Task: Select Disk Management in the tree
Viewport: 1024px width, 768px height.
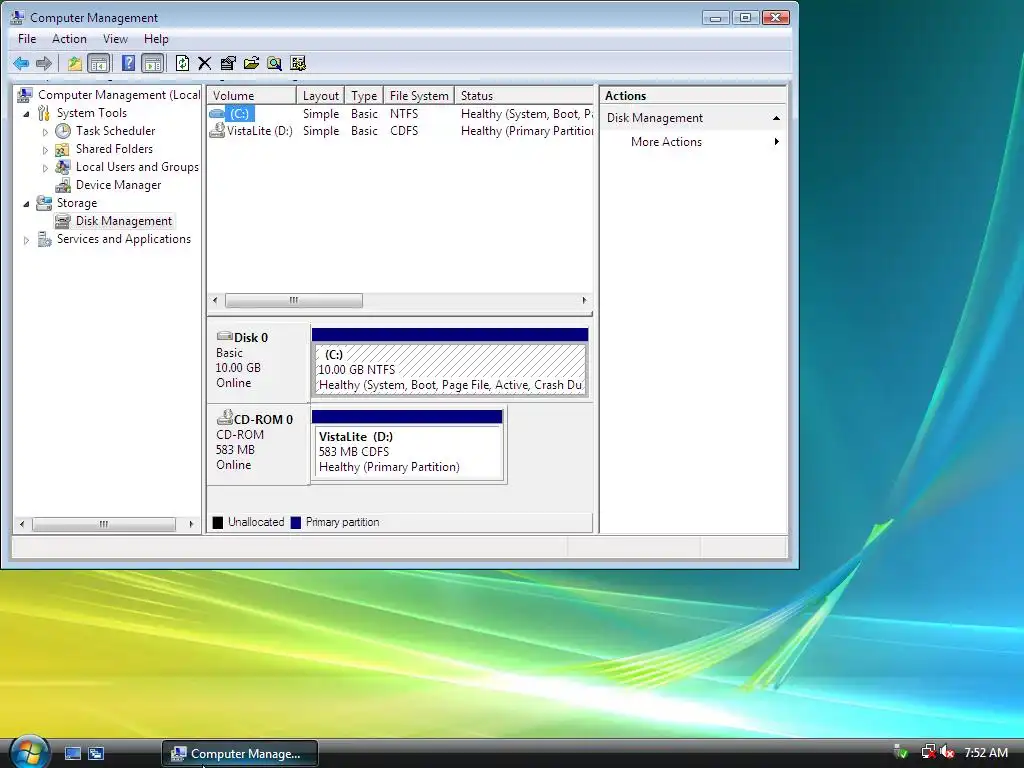Action: tap(123, 221)
